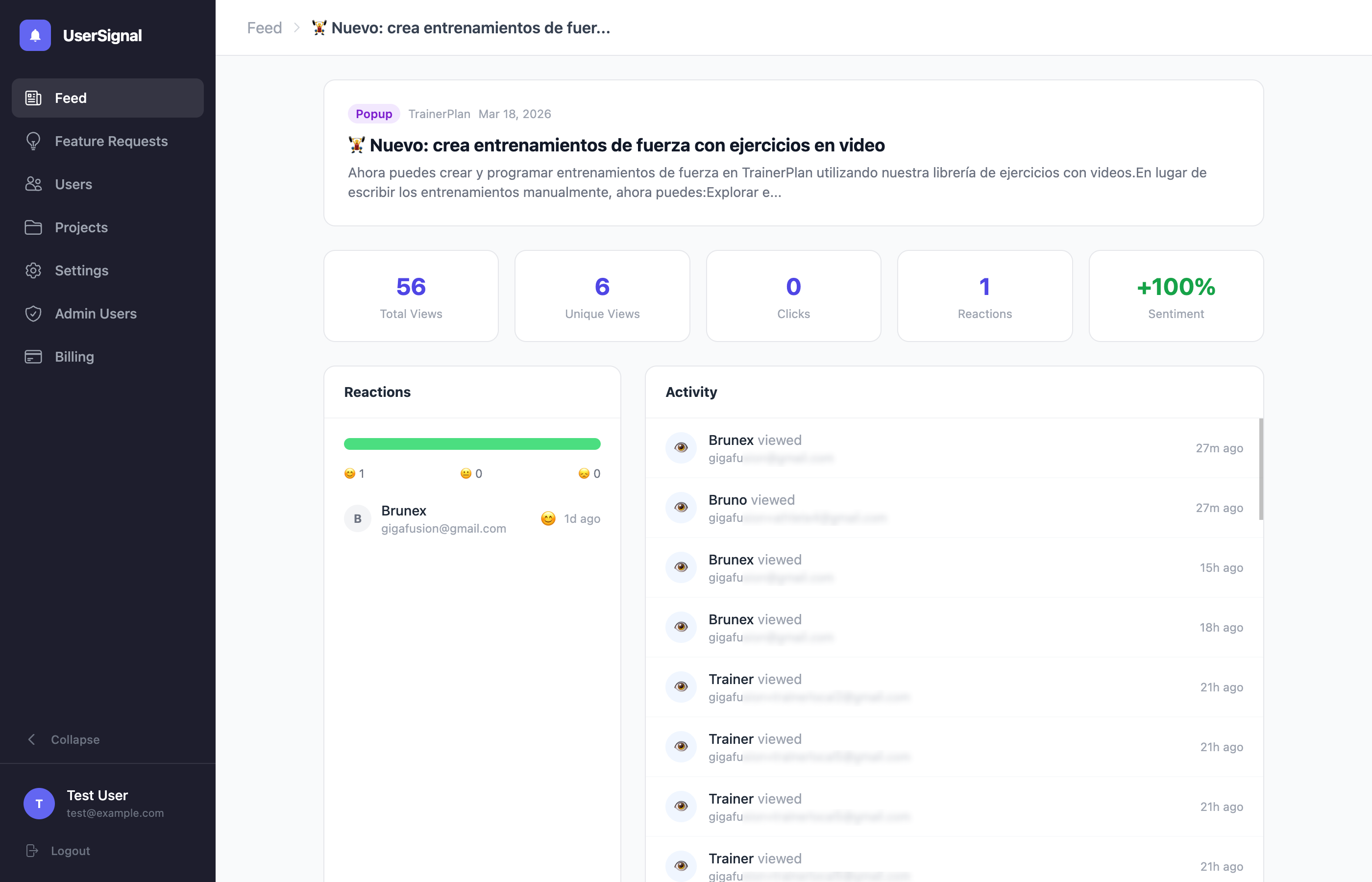
Task: Click Brunex's avatar in Reactions list
Action: 357,518
